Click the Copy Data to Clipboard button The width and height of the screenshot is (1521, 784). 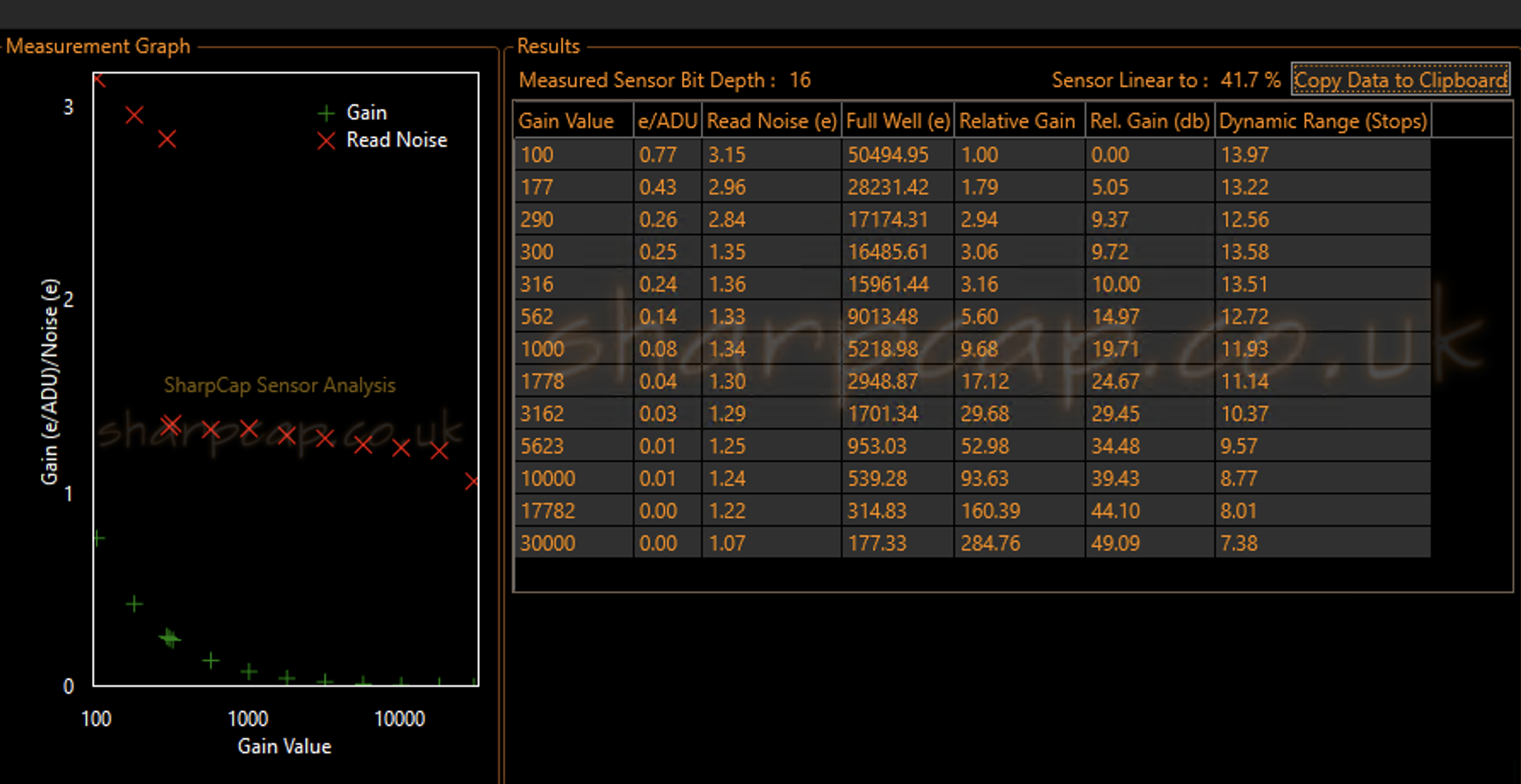tap(1400, 80)
